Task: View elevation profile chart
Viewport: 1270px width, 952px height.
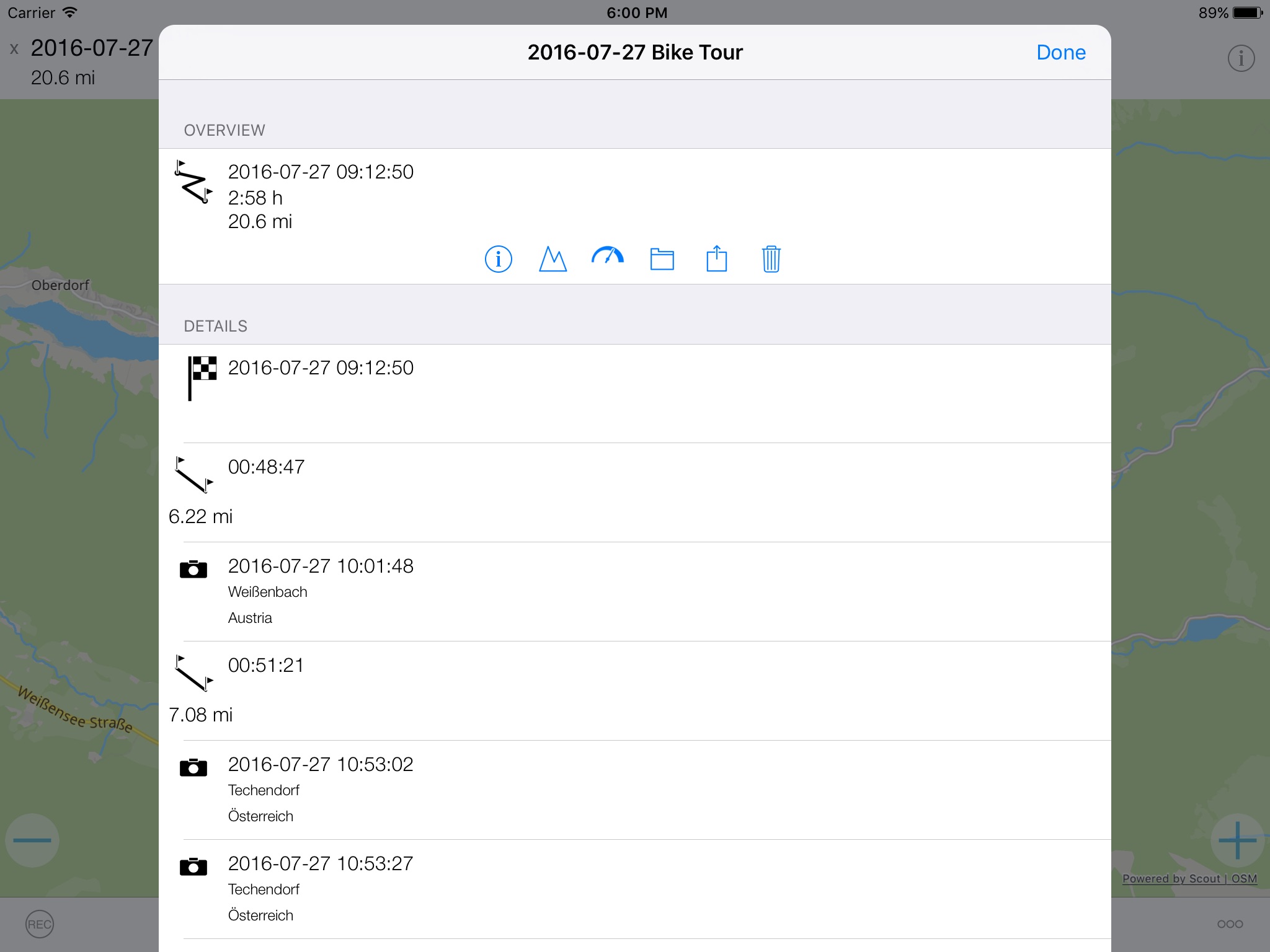Action: [x=553, y=258]
